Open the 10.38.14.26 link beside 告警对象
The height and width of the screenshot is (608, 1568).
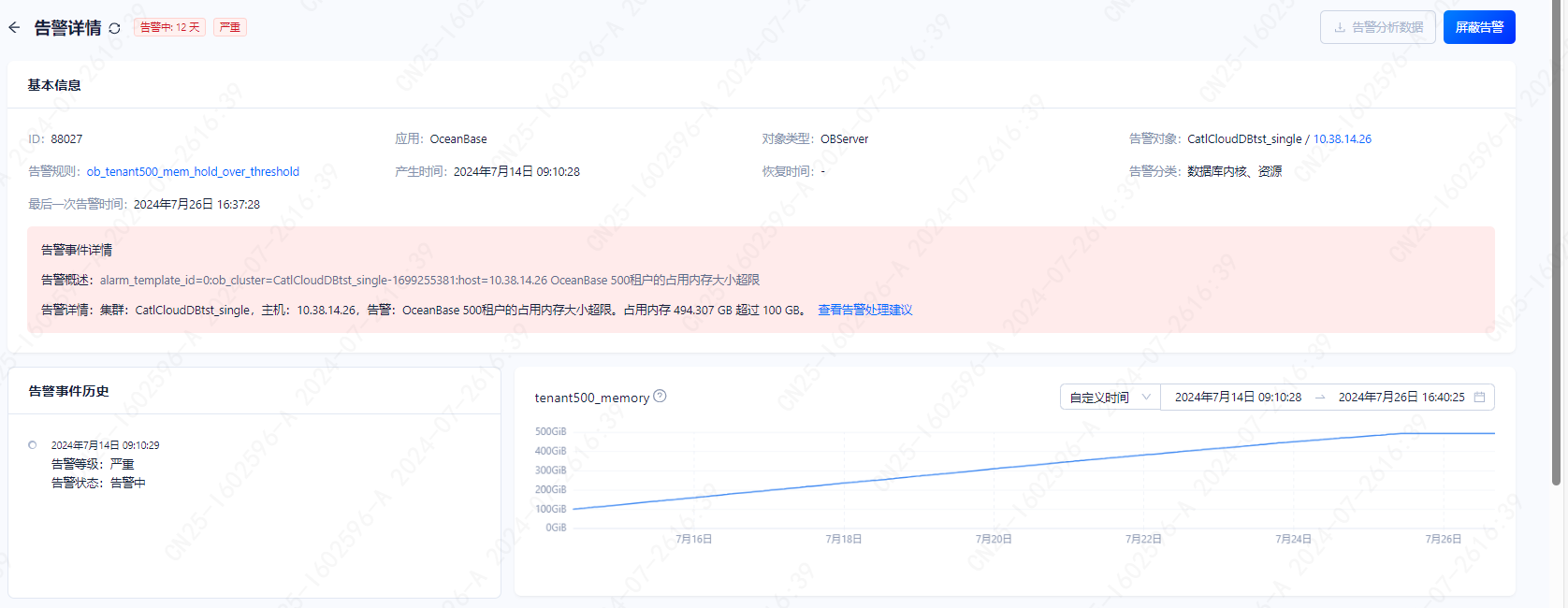point(1343,138)
